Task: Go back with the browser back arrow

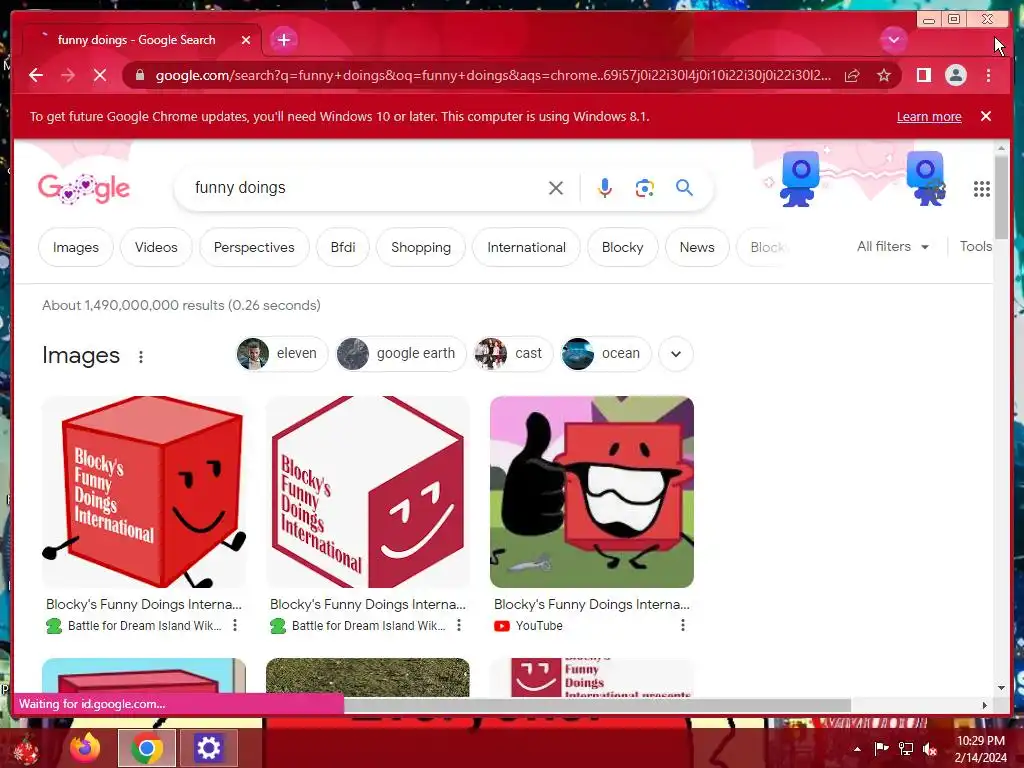Action: coord(36,75)
